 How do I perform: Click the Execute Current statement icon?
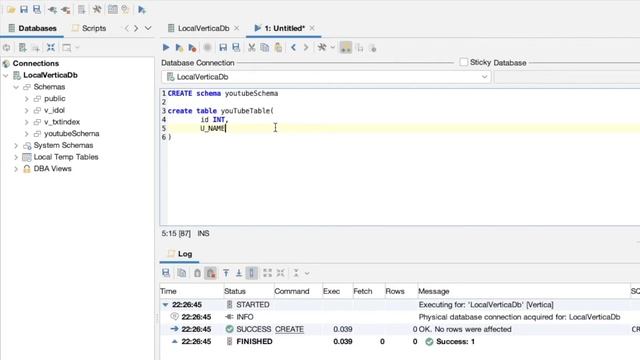tap(179, 48)
